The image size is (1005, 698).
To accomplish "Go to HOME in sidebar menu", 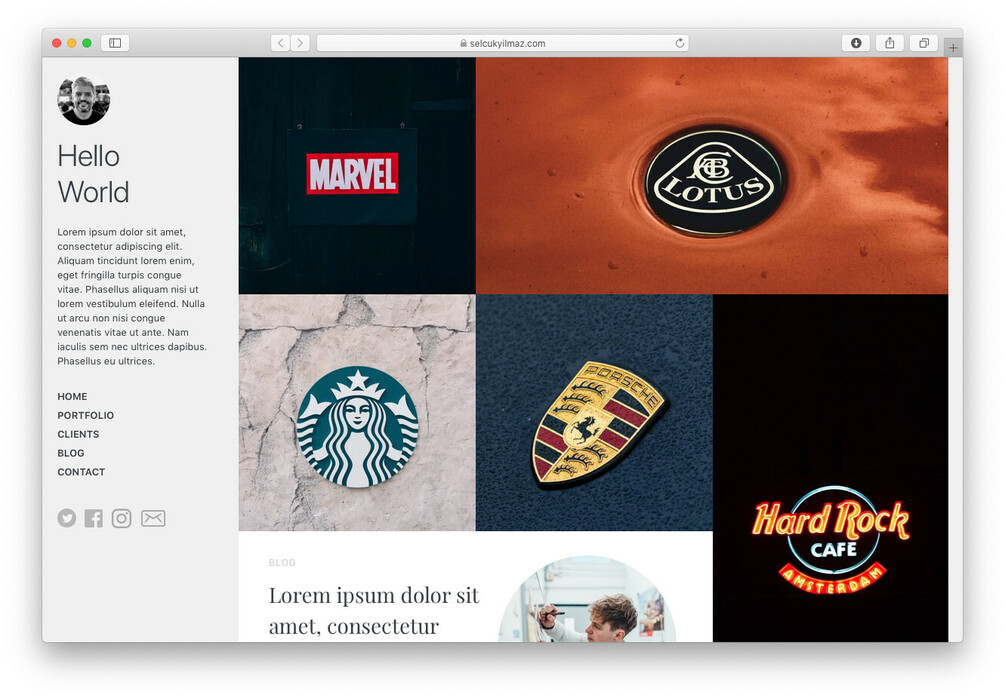I will coord(72,397).
